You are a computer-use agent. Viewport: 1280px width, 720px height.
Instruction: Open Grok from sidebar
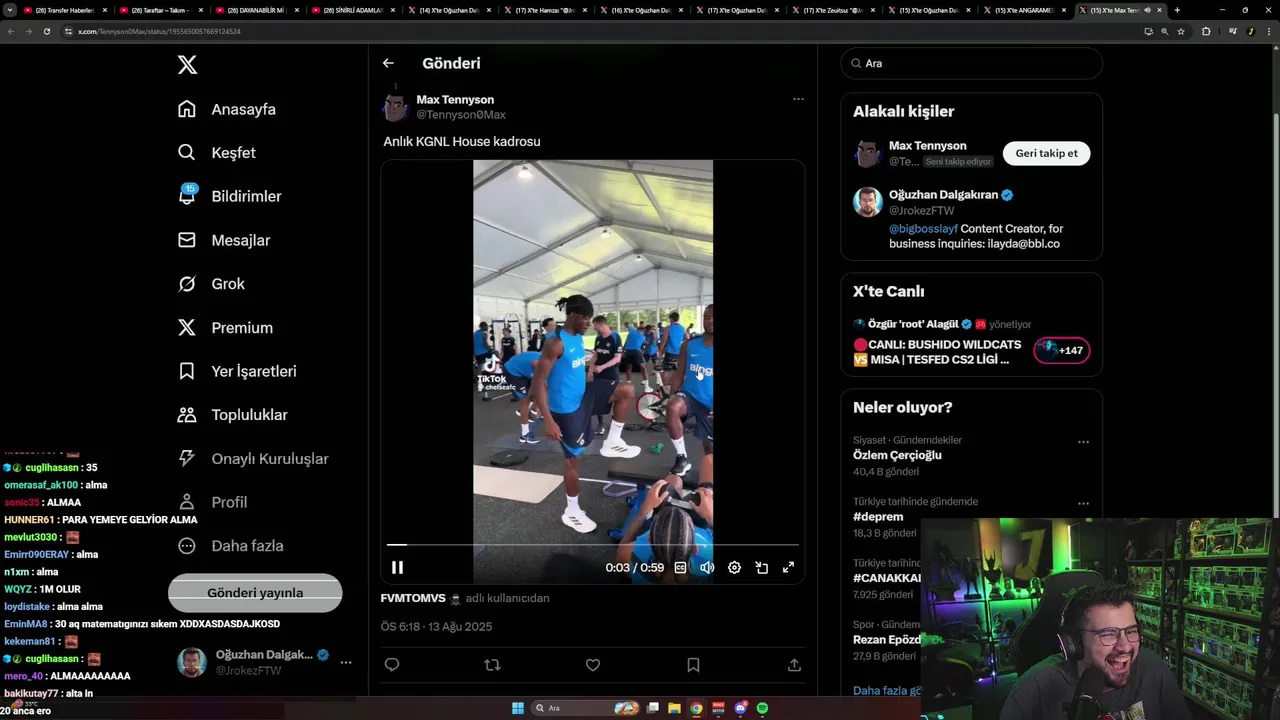(211, 284)
